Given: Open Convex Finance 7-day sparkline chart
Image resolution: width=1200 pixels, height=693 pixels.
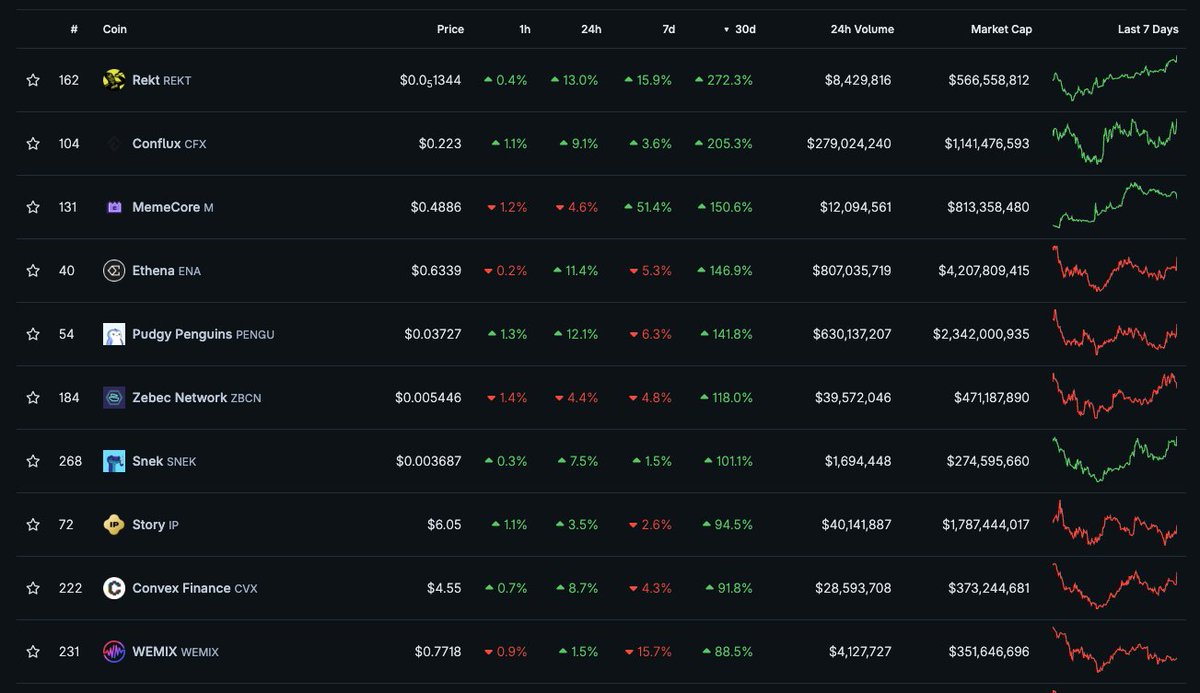Looking at the screenshot, I should (x=1115, y=586).
